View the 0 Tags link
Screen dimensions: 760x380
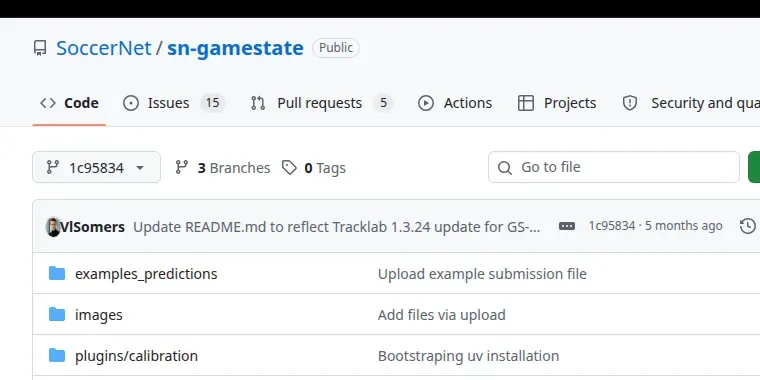(x=314, y=168)
